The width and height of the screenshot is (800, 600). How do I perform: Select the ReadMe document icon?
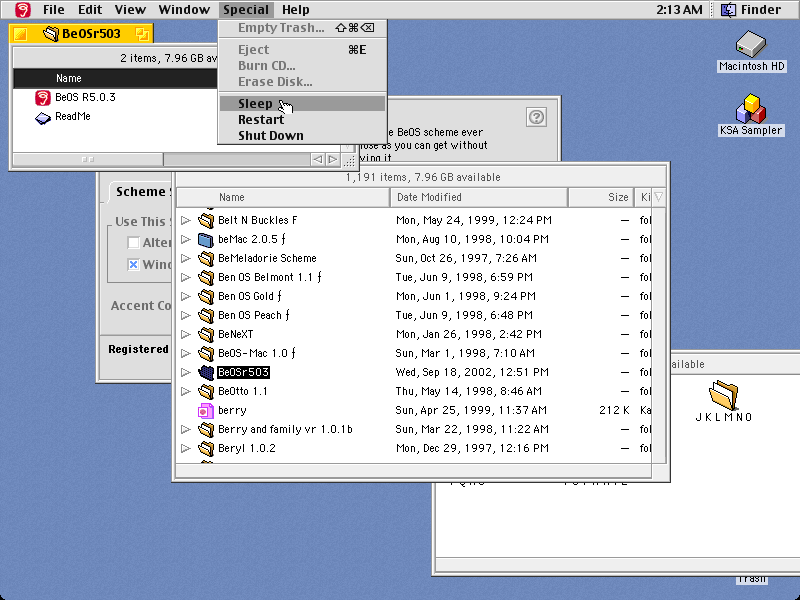[43, 117]
